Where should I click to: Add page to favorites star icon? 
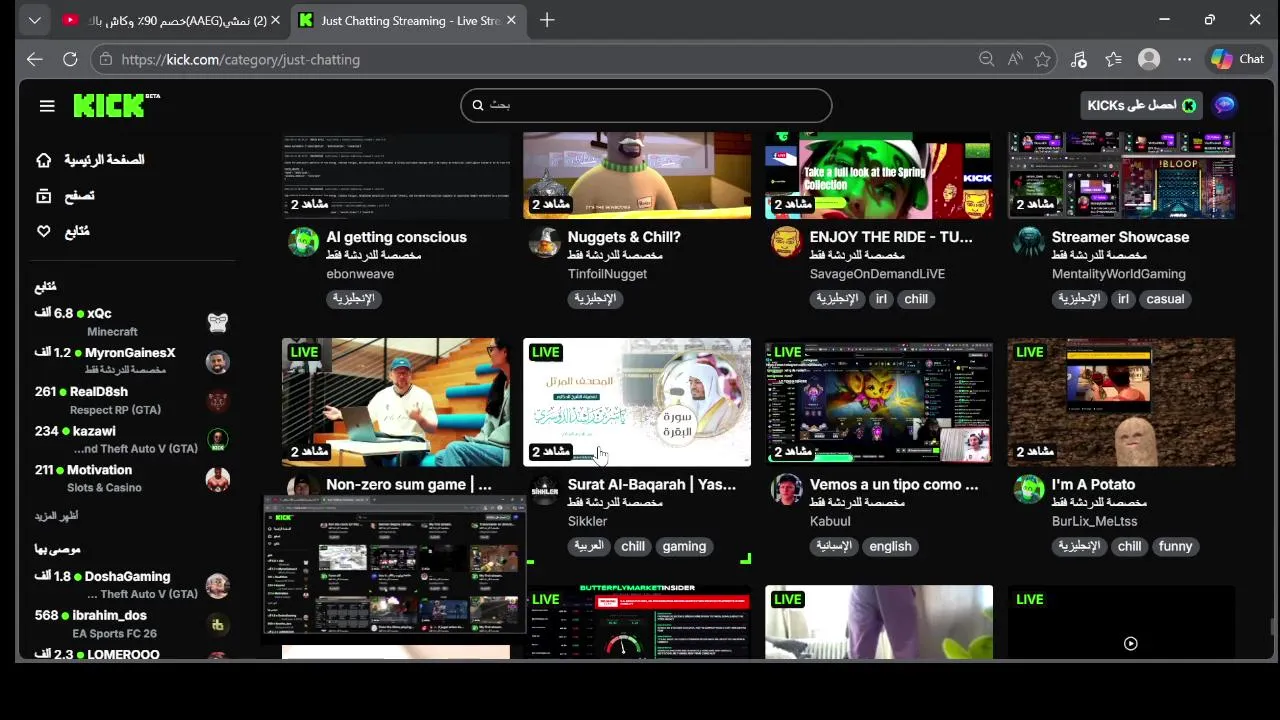click(1043, 59)
